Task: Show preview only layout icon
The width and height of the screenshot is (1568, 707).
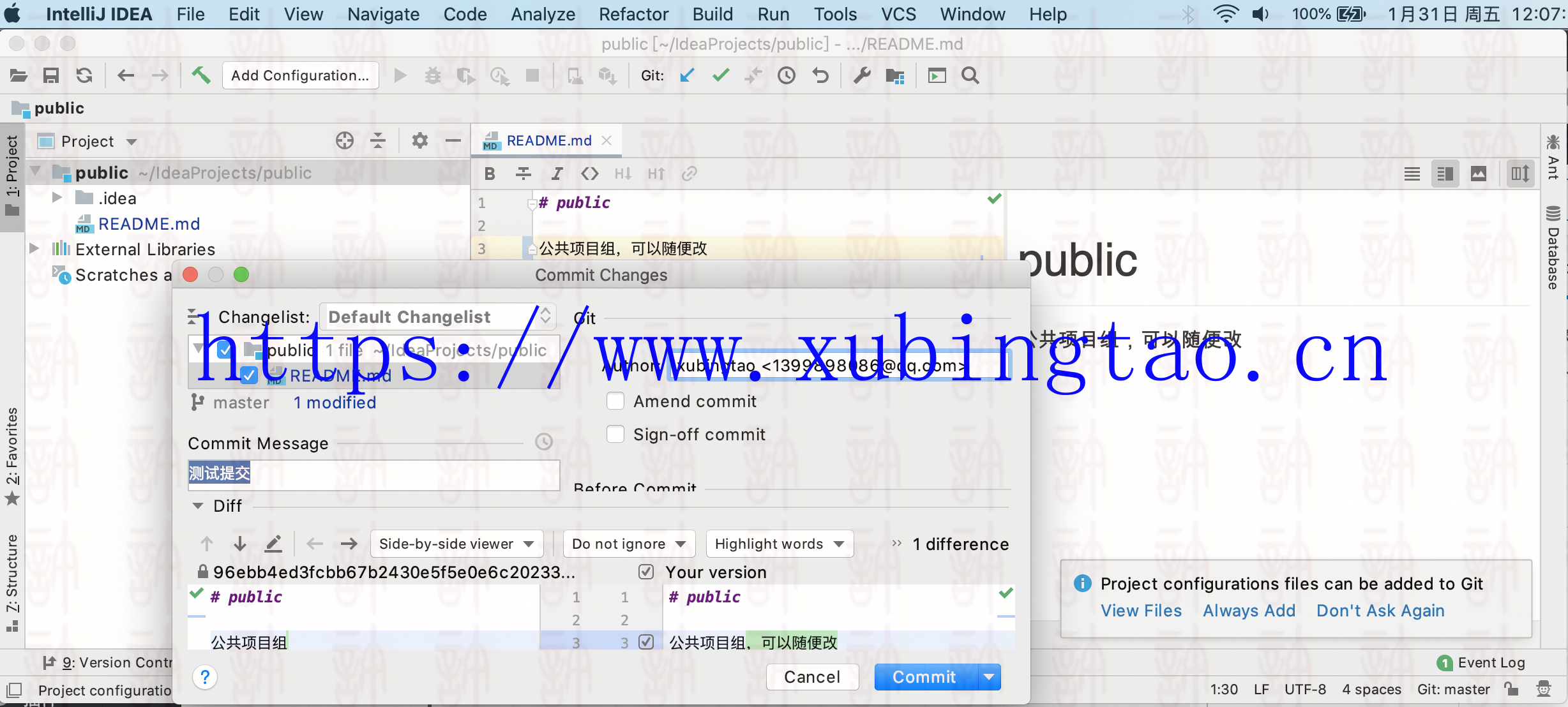Action: pos(1479,174)
